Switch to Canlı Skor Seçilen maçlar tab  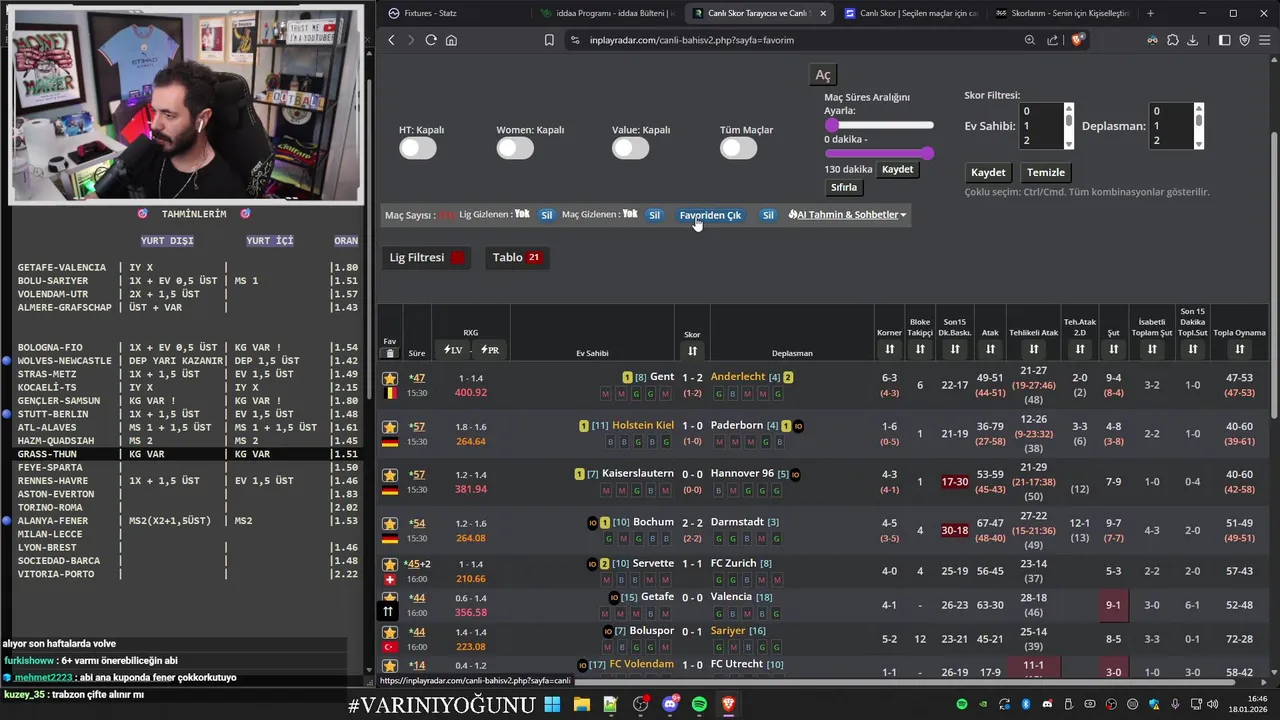pos(909,13)
